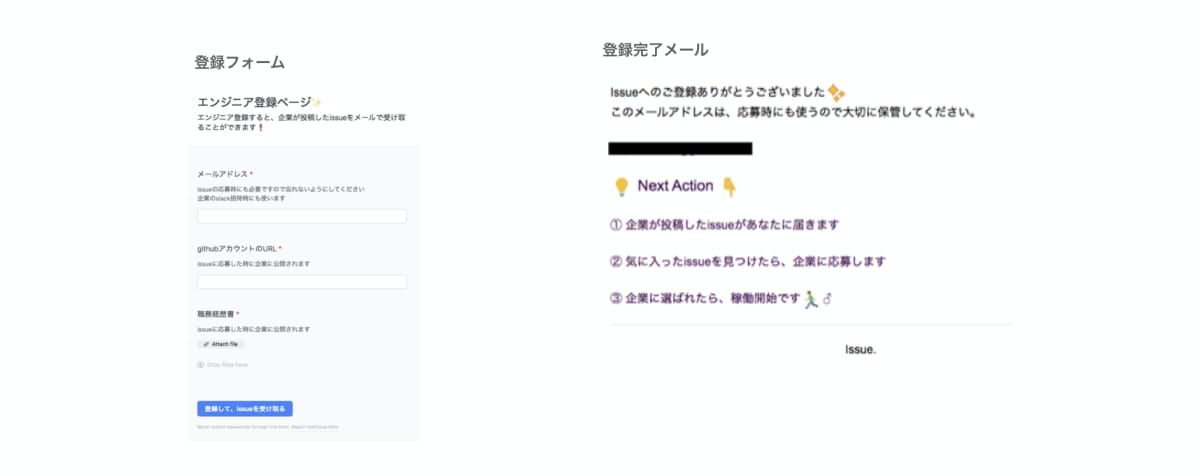Click the light bulb emoji before Next Action
Screen dimensions: 1200x476
pos(621,186)
